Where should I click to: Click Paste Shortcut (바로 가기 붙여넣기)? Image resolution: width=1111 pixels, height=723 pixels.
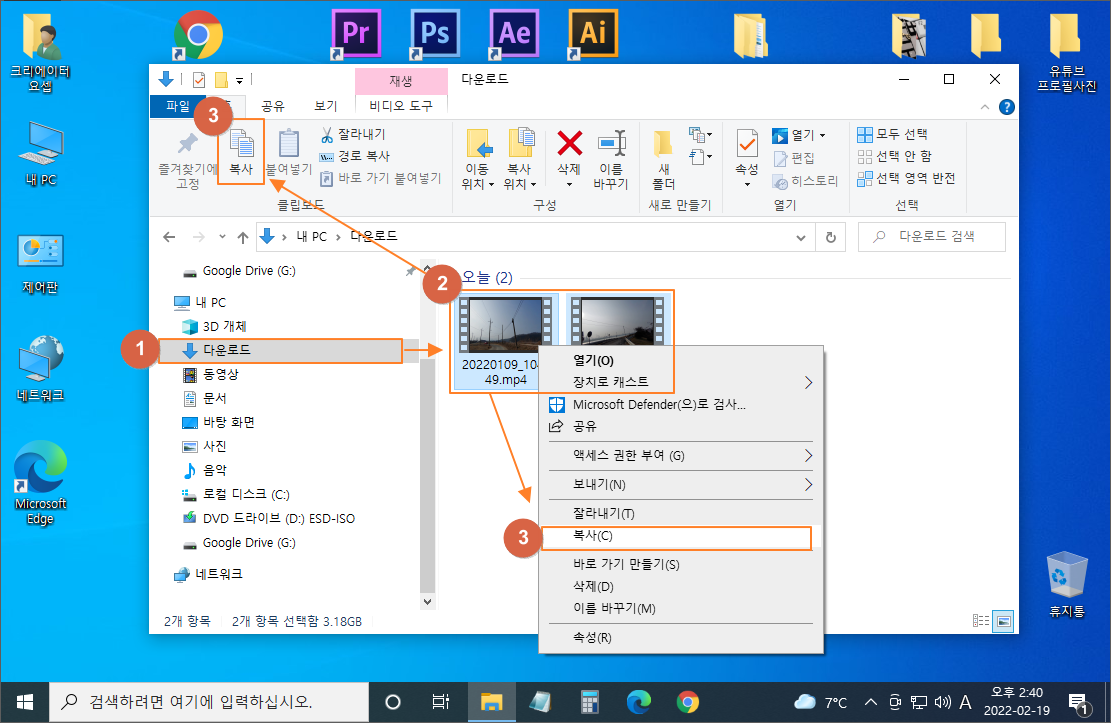tap(380, 178)
